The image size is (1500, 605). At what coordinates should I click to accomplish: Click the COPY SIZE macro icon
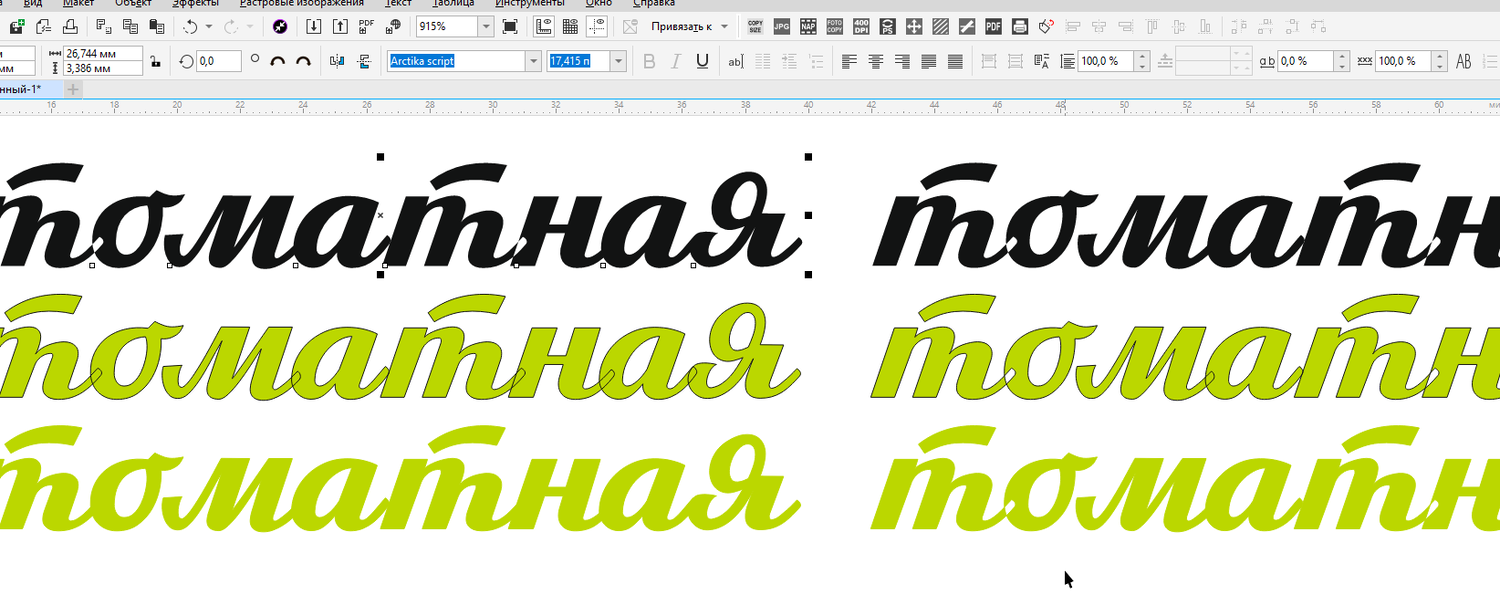755,26
